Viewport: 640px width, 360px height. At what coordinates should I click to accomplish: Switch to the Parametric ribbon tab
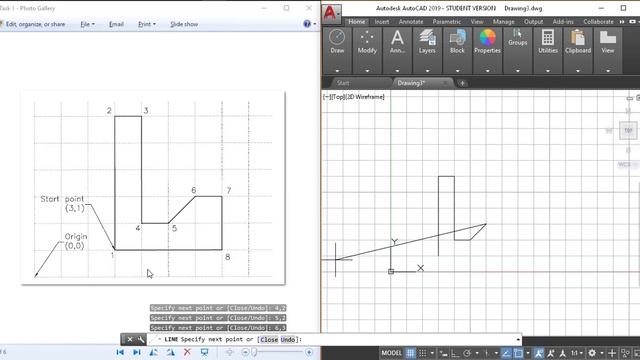[447, 22]
